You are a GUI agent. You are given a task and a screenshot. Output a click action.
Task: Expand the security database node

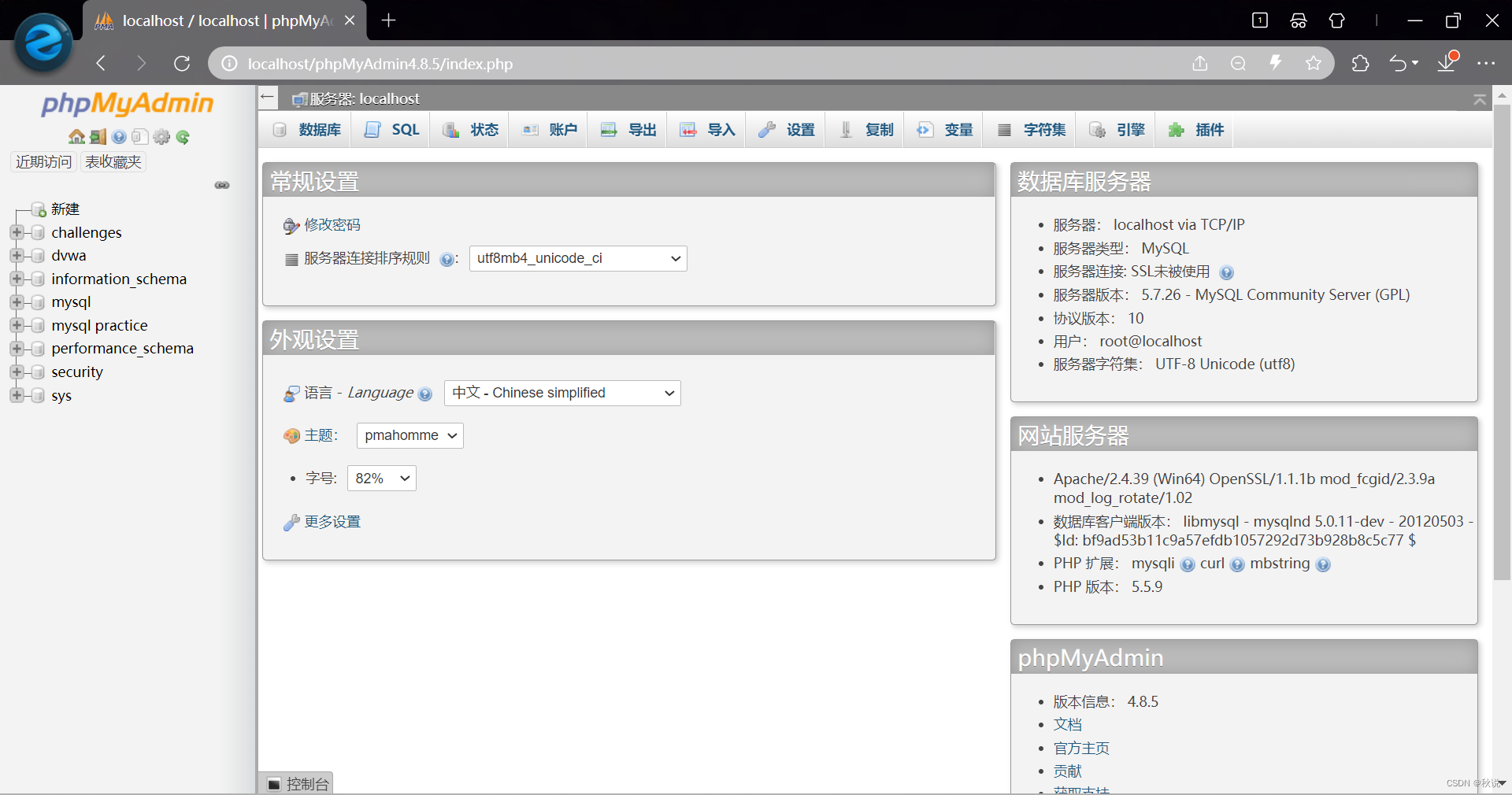click(x=17, y=372)
